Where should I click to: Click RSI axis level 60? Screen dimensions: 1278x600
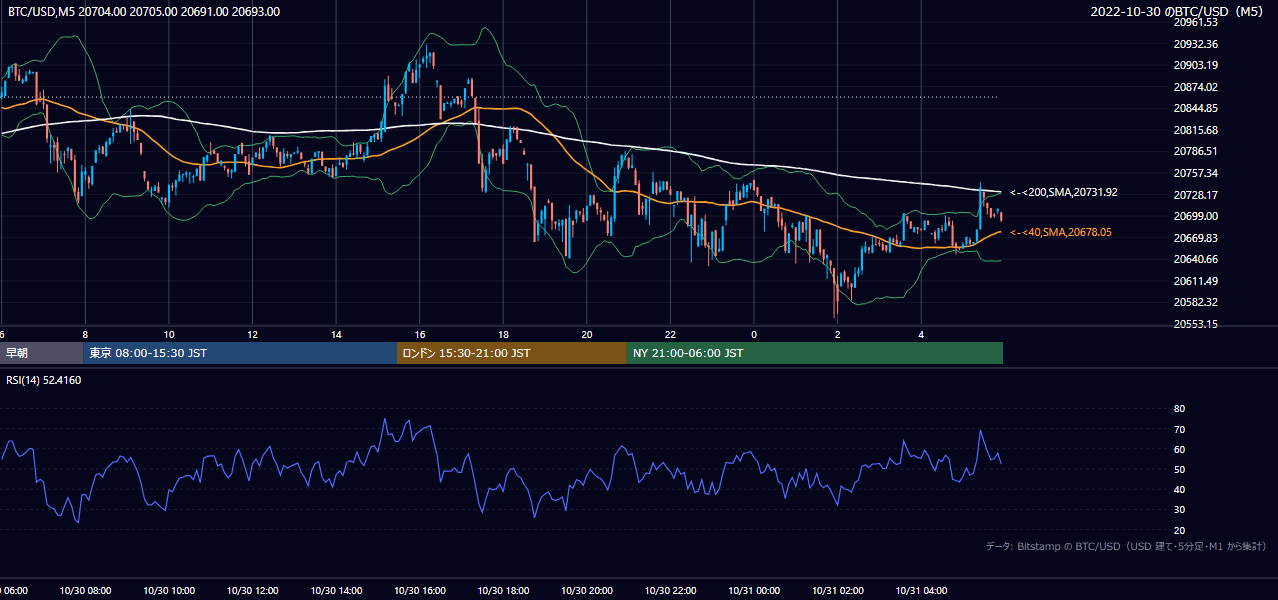point(1179,449)
